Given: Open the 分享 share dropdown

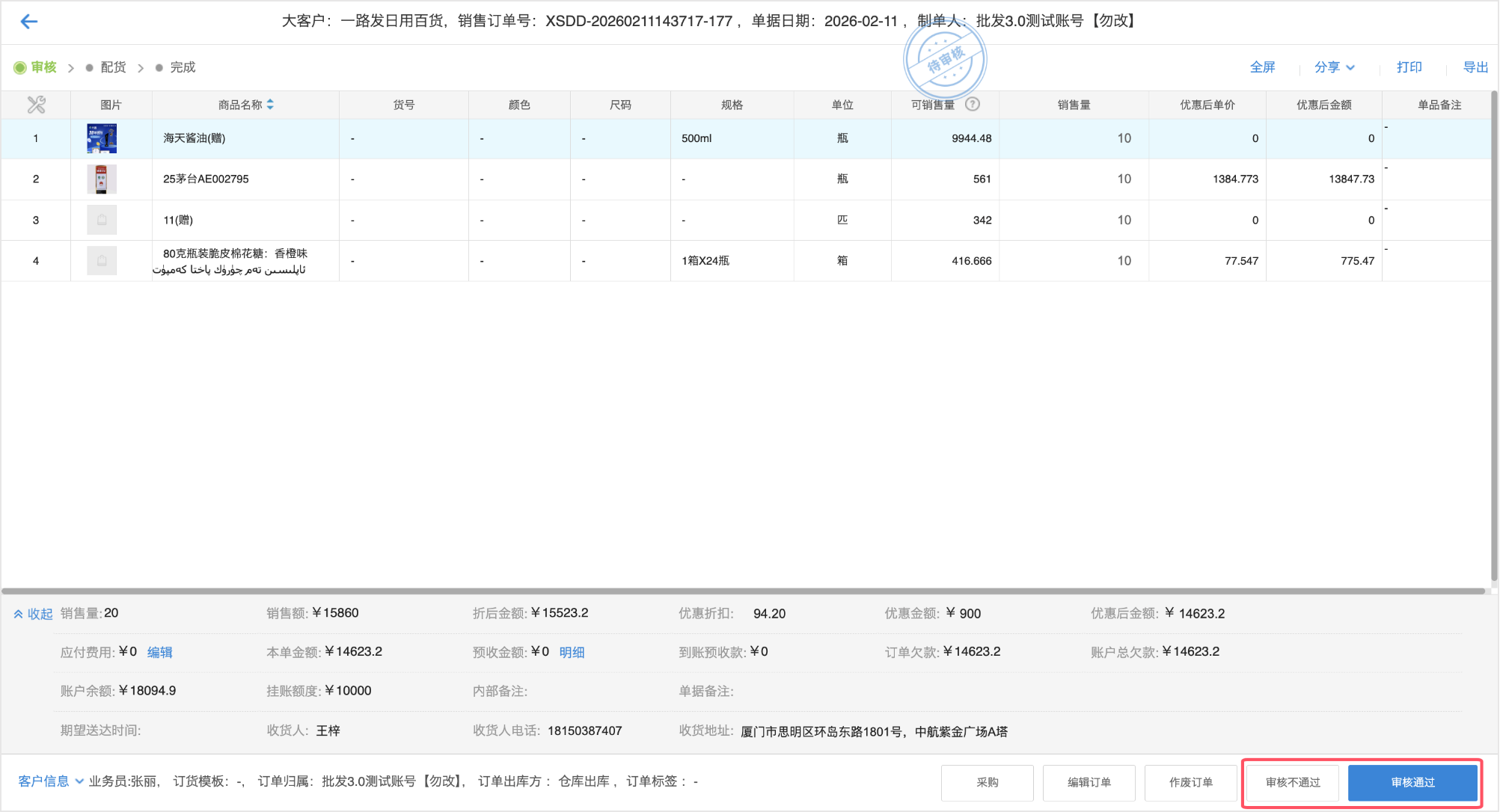Looking at the screenshot, I should coord(1334,67).
